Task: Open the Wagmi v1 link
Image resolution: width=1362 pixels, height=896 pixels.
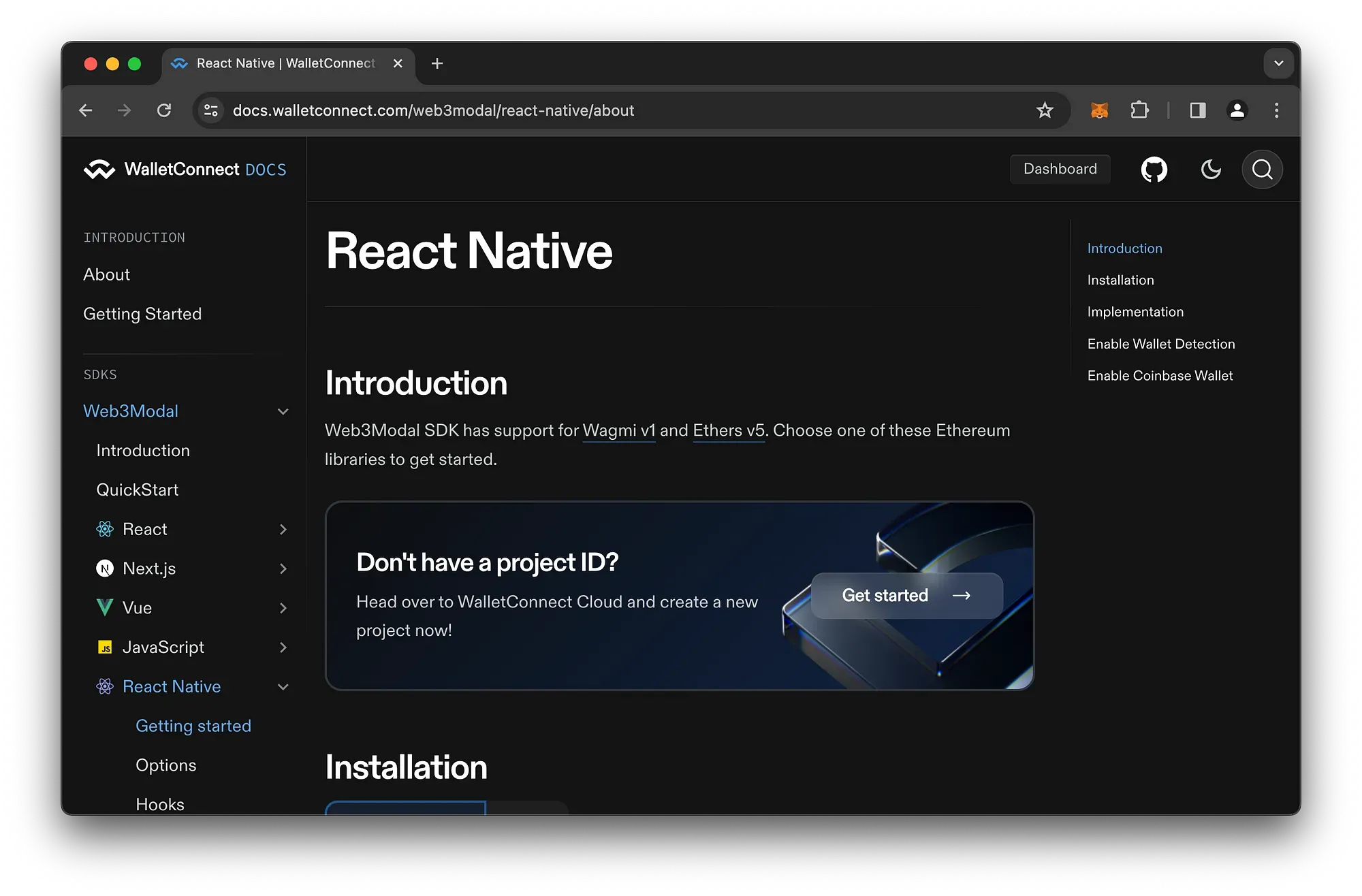Action: (x=618, y=431)
